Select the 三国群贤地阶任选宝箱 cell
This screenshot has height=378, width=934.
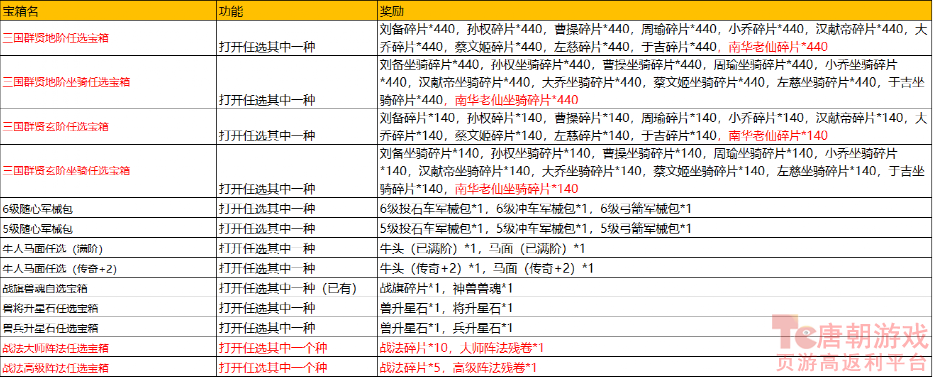108,38
